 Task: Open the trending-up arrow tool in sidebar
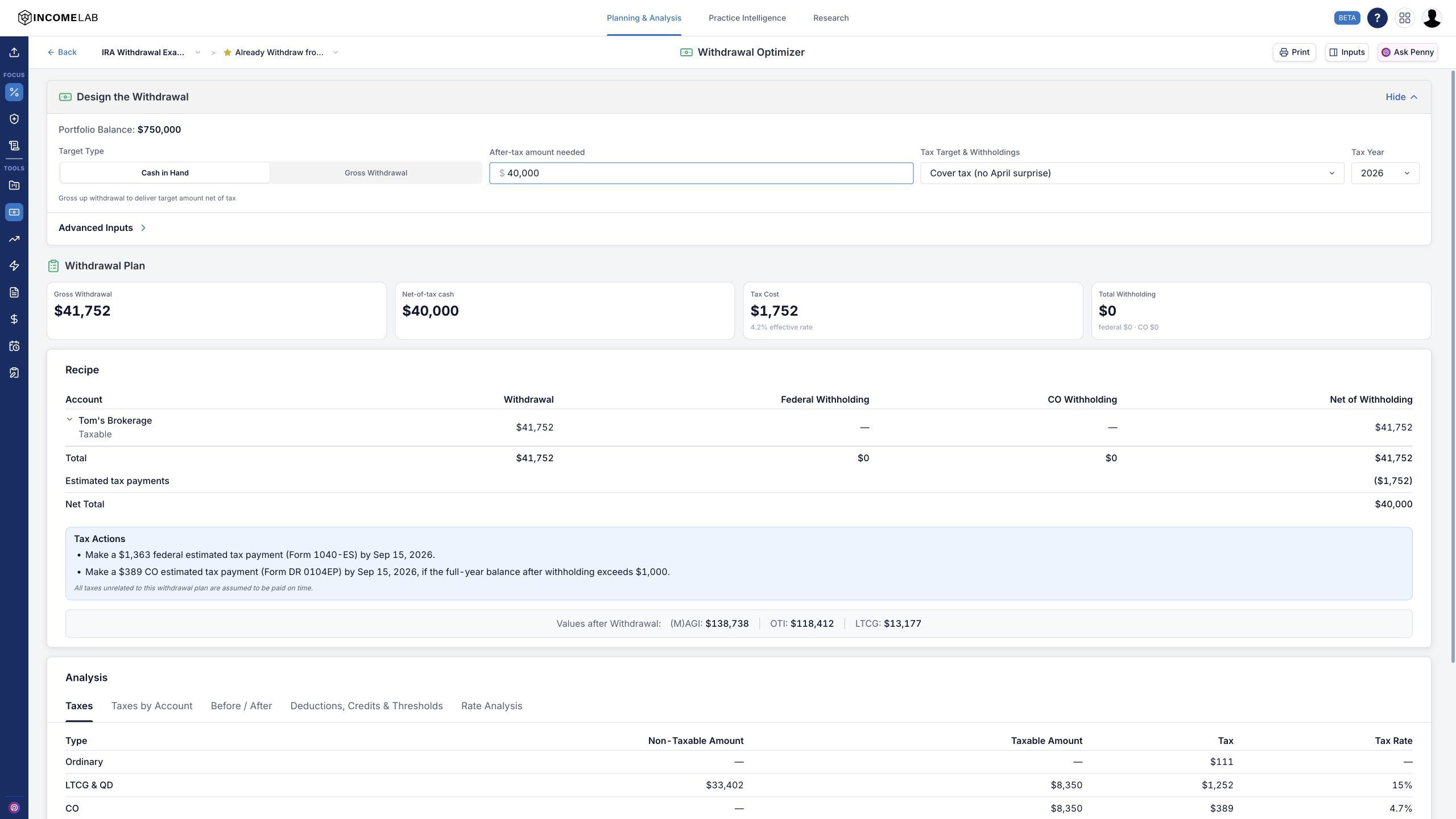tap(14, 239)
